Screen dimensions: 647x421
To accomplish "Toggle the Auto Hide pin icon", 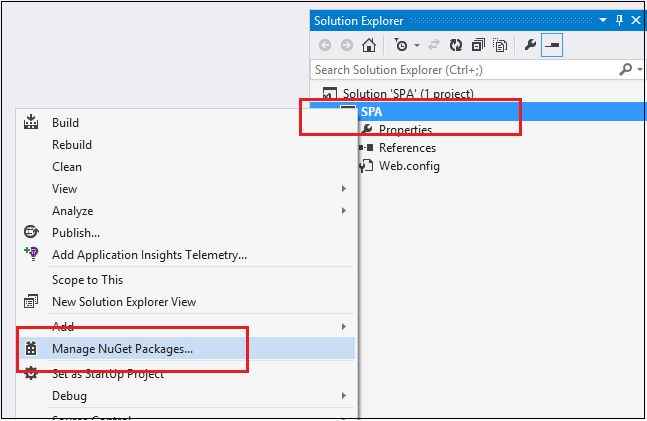I will click(x=619, y=20).
